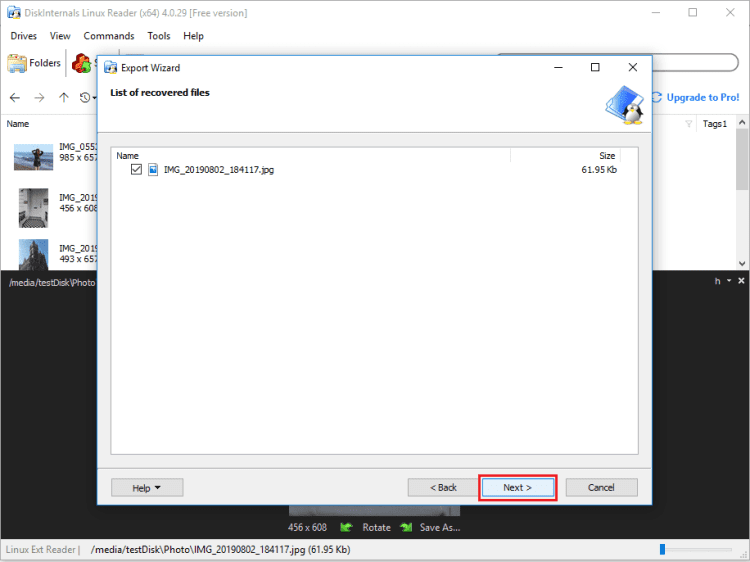Adjust the zoom slider in status bar
Viewport: 750px width, 562px height.
point(662,550)
